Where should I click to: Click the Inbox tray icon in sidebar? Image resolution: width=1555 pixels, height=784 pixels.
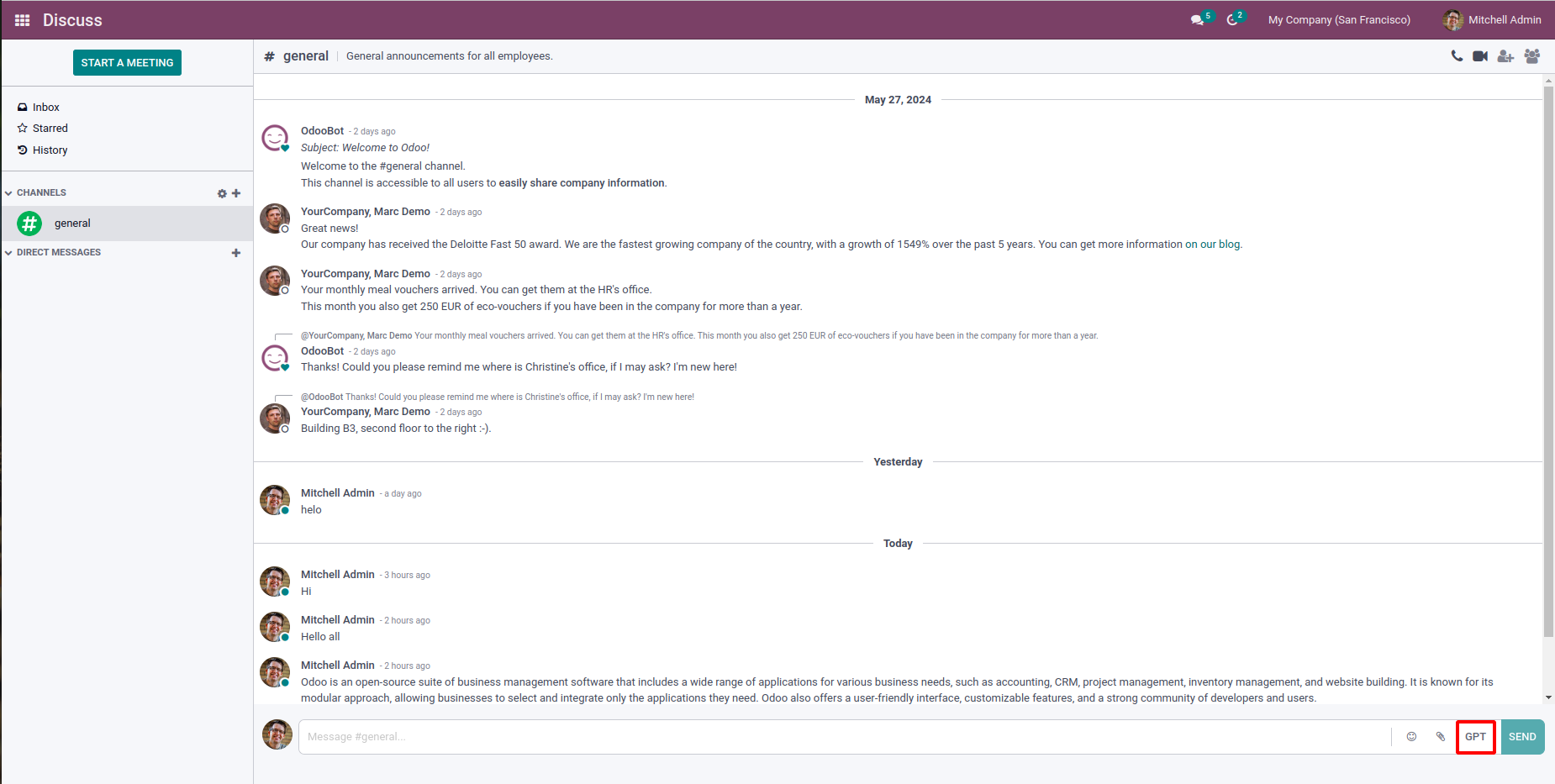[23, 108]
